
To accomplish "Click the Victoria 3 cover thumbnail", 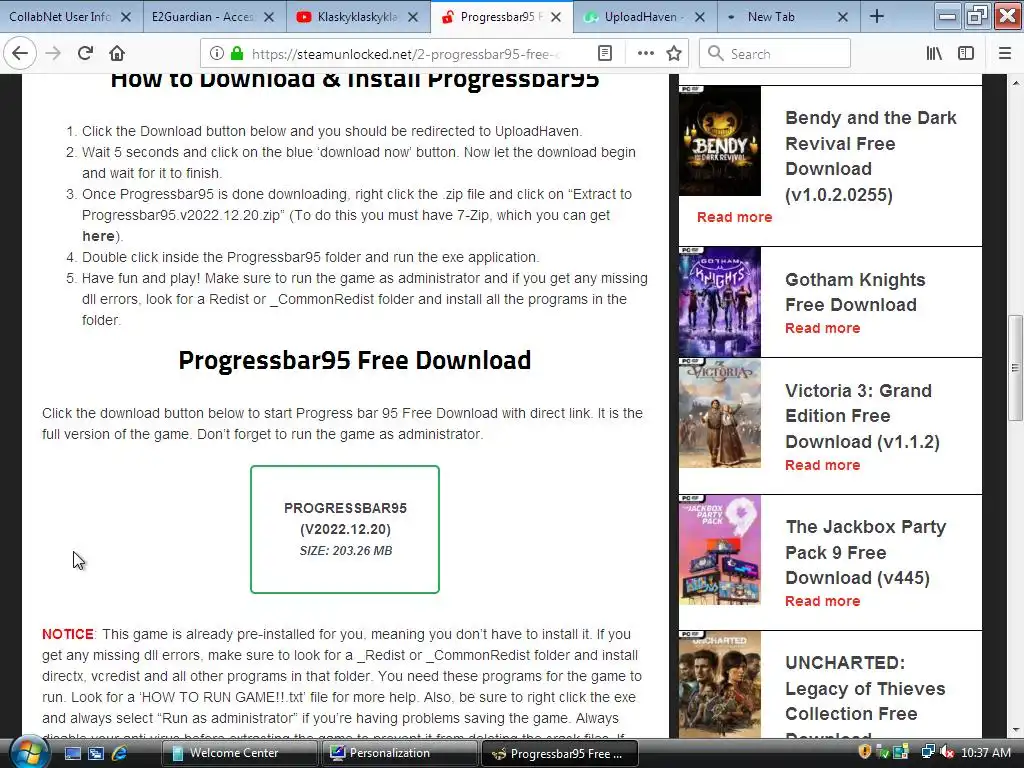I will tap(720, 413).
